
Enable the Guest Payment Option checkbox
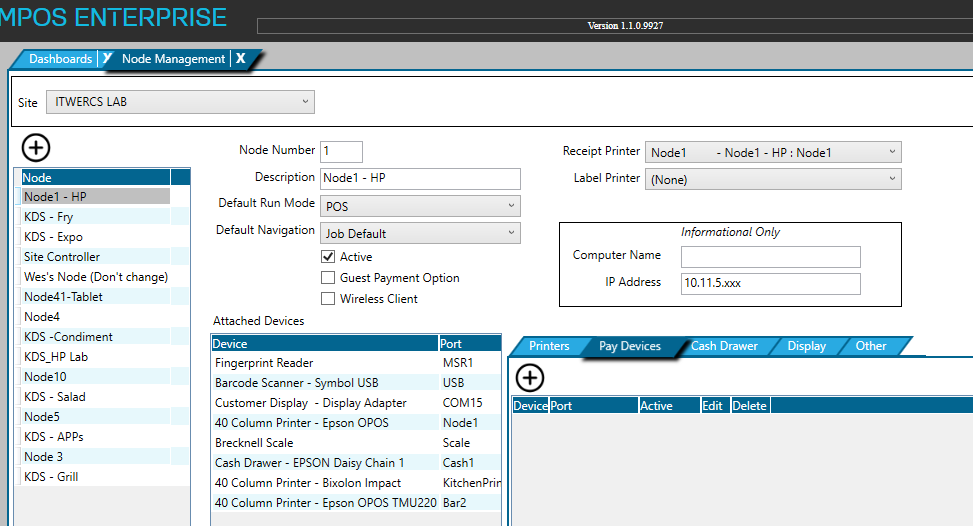328,278
